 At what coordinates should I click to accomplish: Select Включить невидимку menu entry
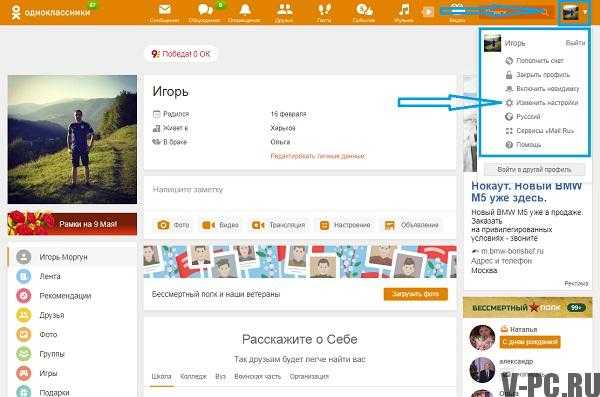click(547, 88)
